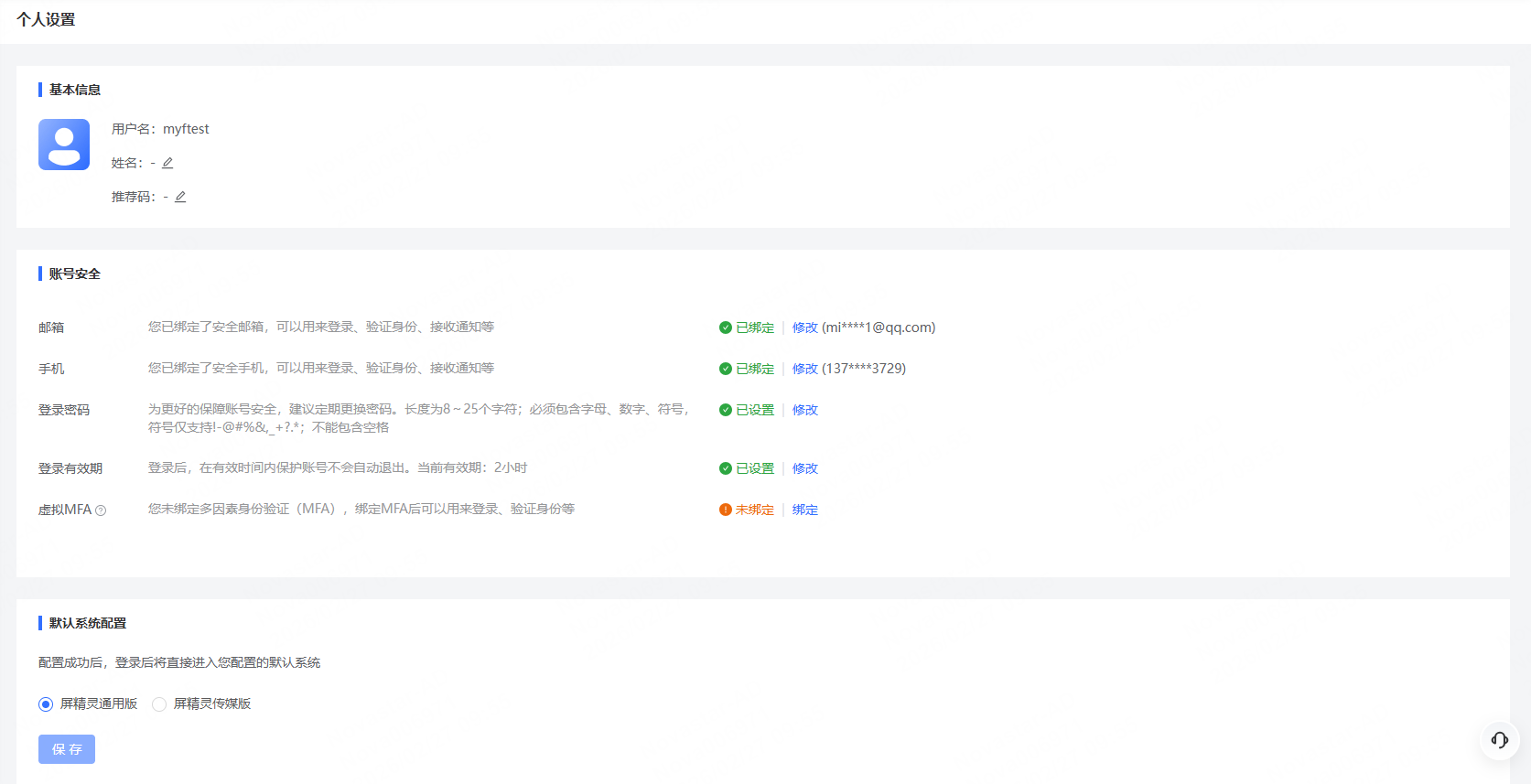The width and height of the screenshot is (1531, 784).
Task: Edit the 姓名 field pencil icon
Action: 167,163
